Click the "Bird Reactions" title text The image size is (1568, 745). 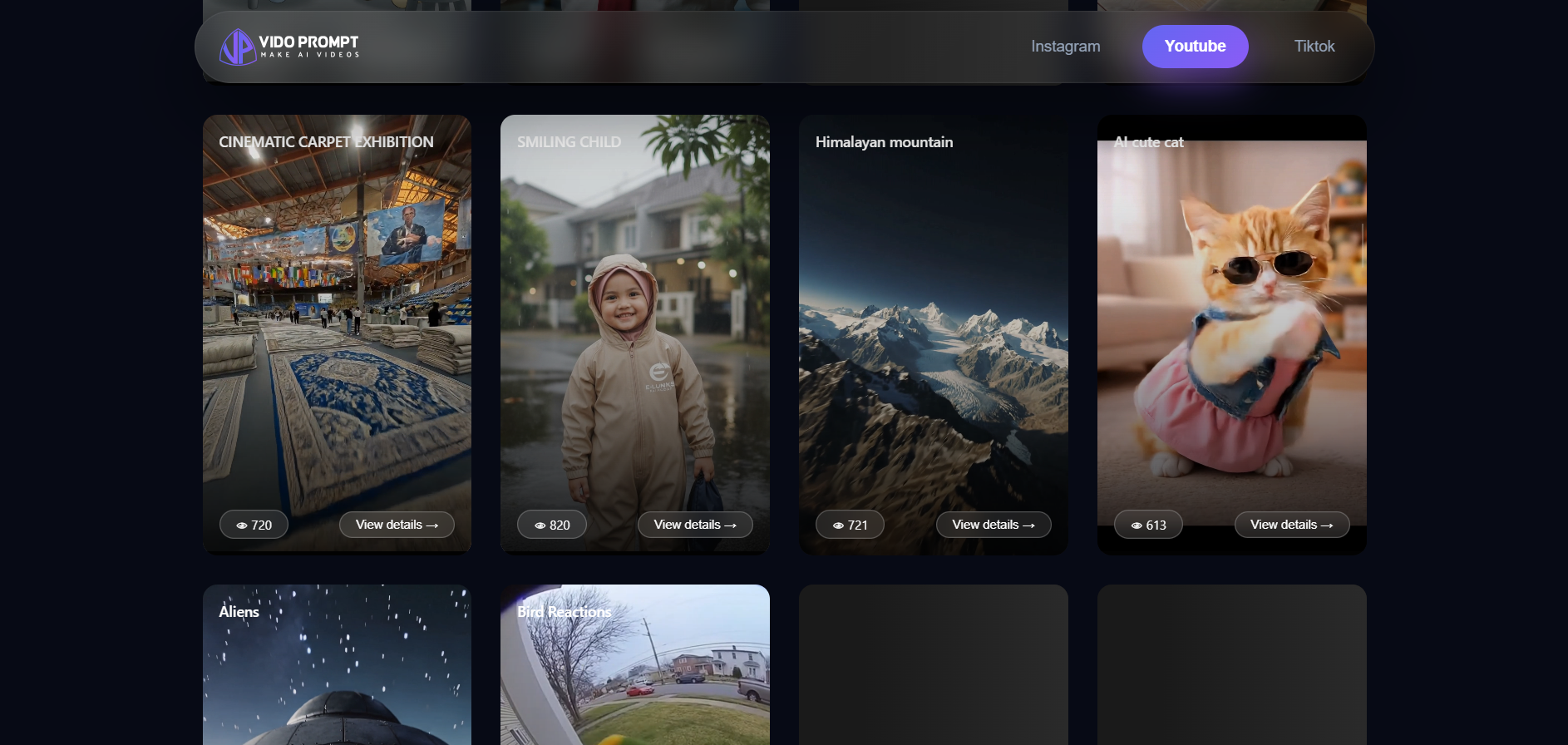point(564,612)
